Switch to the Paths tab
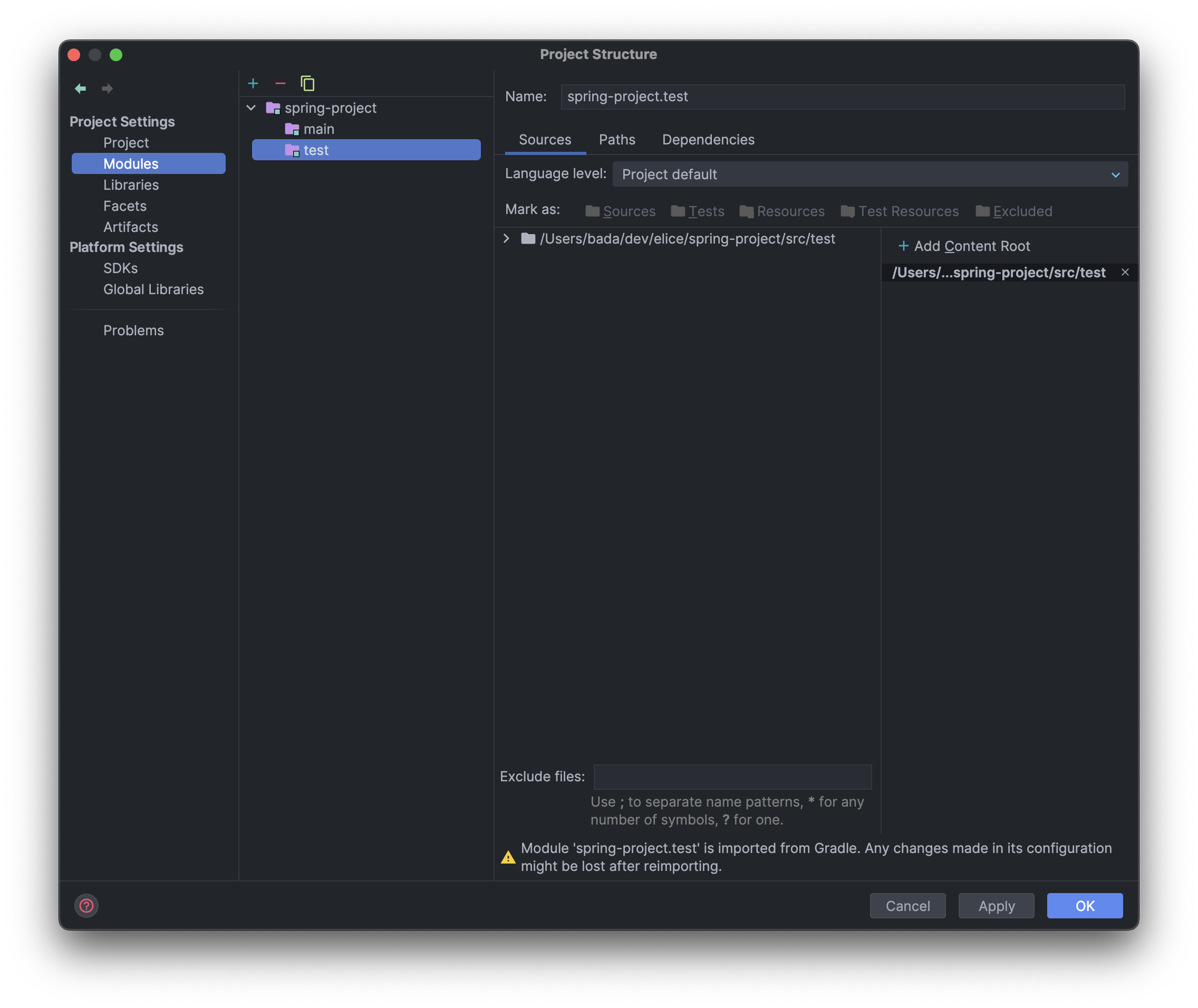The height and width of the screenshot is (1008, 1198). (x=617, y=140)
